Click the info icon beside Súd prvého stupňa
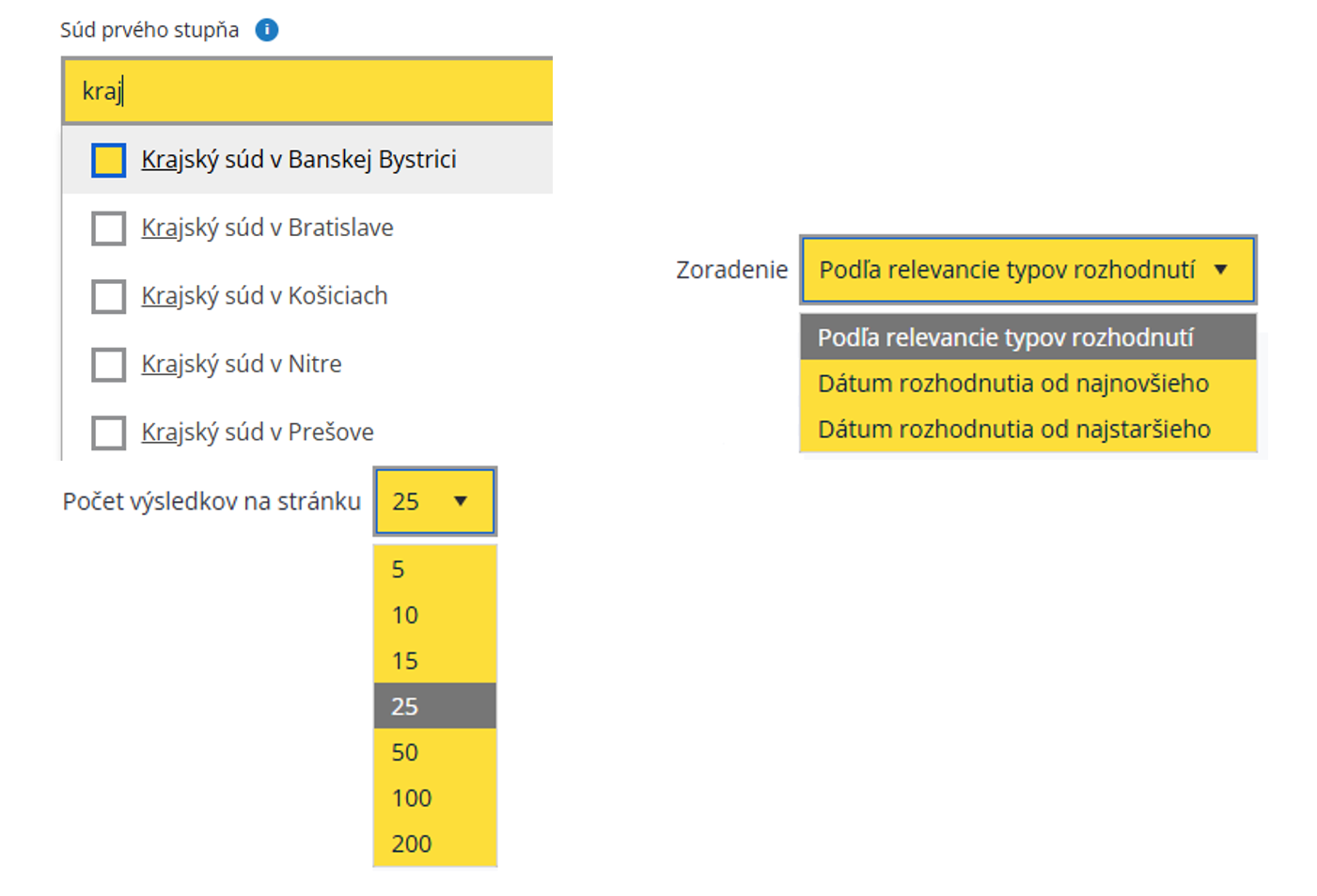The height and width of the screenshot is (896, 1317). (x=267, y=30)
